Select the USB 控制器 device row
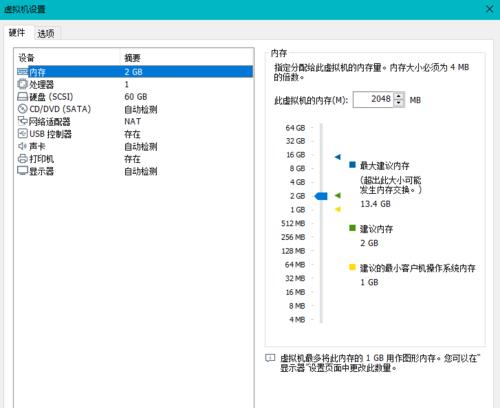This screenshot has width=500, height=408. coord(135,134)
